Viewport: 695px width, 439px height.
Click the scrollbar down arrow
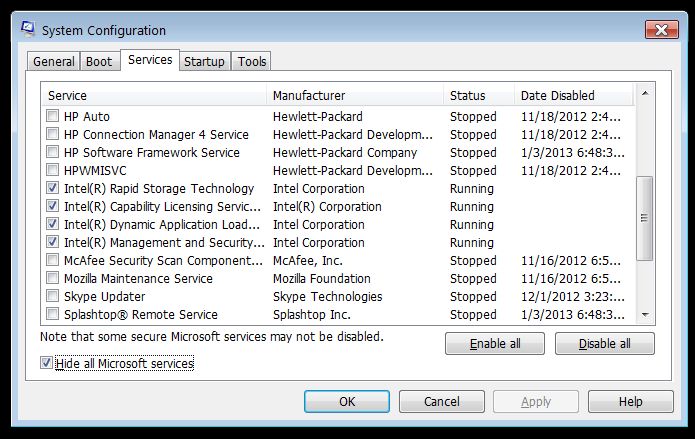(645, 315)
